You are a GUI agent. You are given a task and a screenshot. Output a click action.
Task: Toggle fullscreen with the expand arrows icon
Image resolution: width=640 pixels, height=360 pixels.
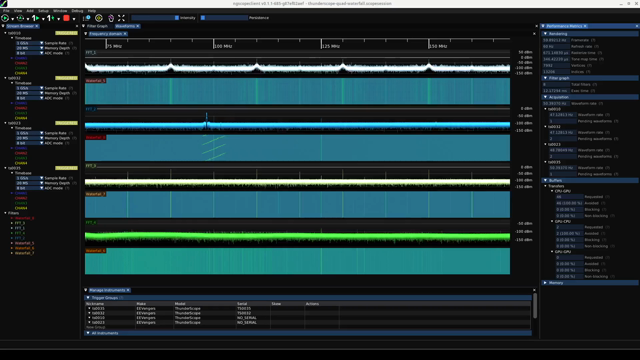(121, 18)
